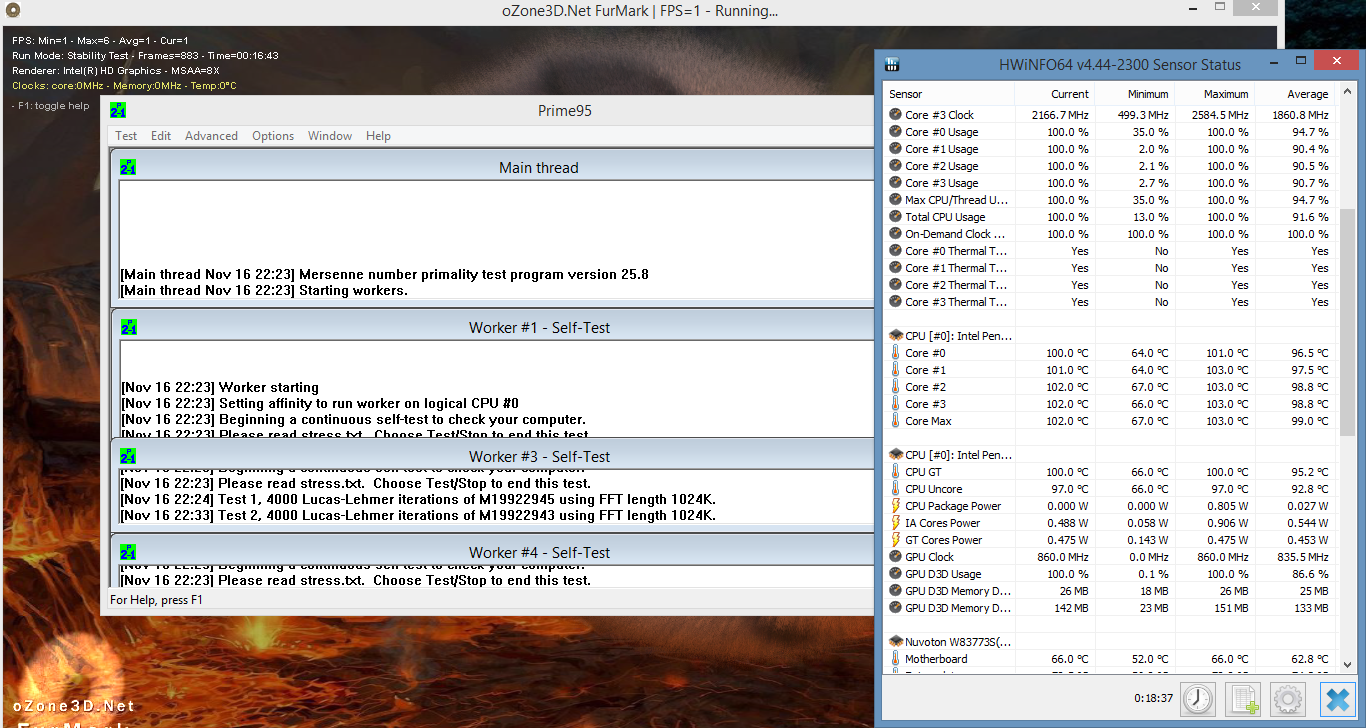This screenshot has height=728, width=1366.
Task: Click the Main thread window title bar
Action: pos(490,167)
